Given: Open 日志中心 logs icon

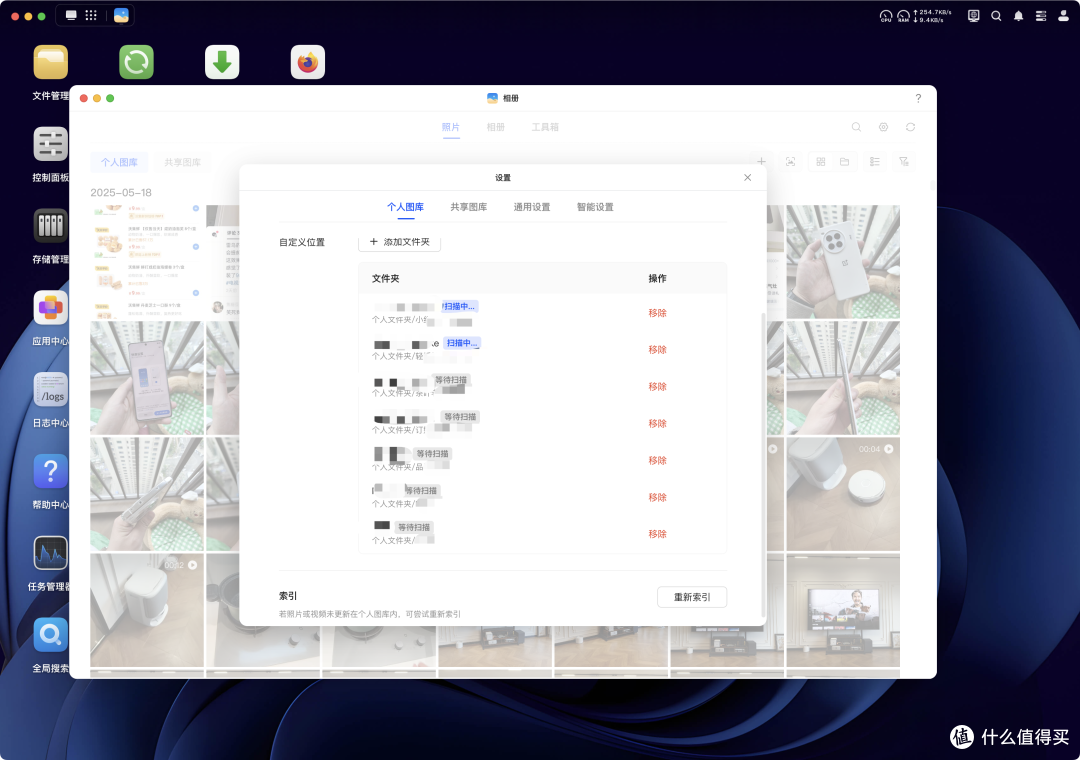Looking at the screenshot, I should point(51,389).
